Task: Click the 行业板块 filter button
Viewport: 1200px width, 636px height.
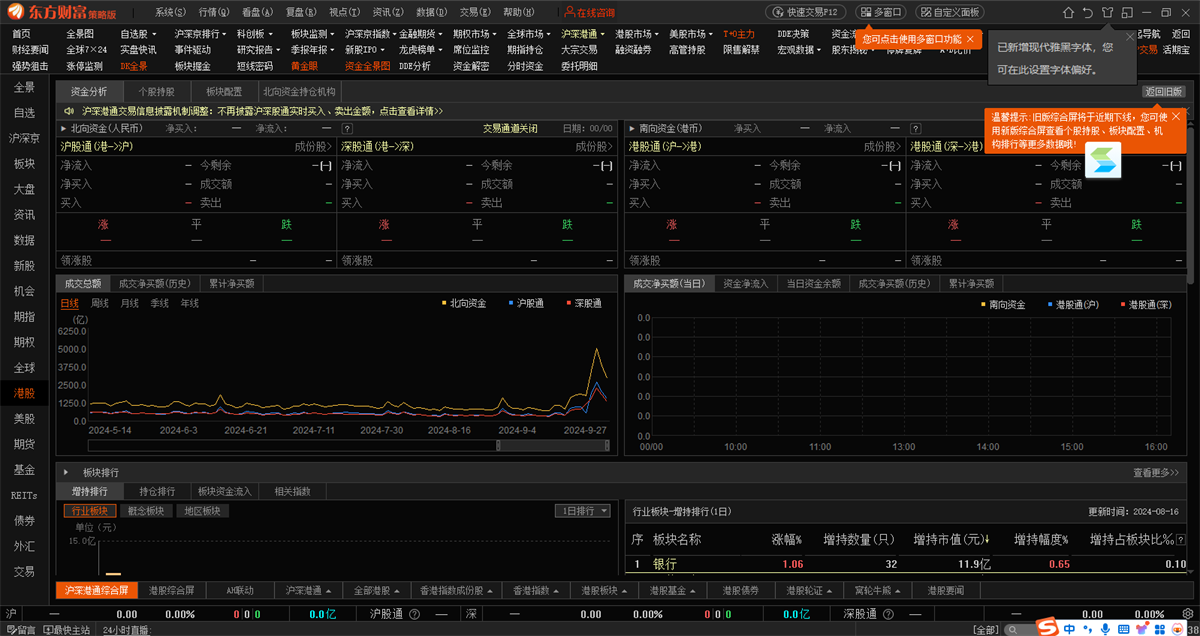Action: click(91, 511)
